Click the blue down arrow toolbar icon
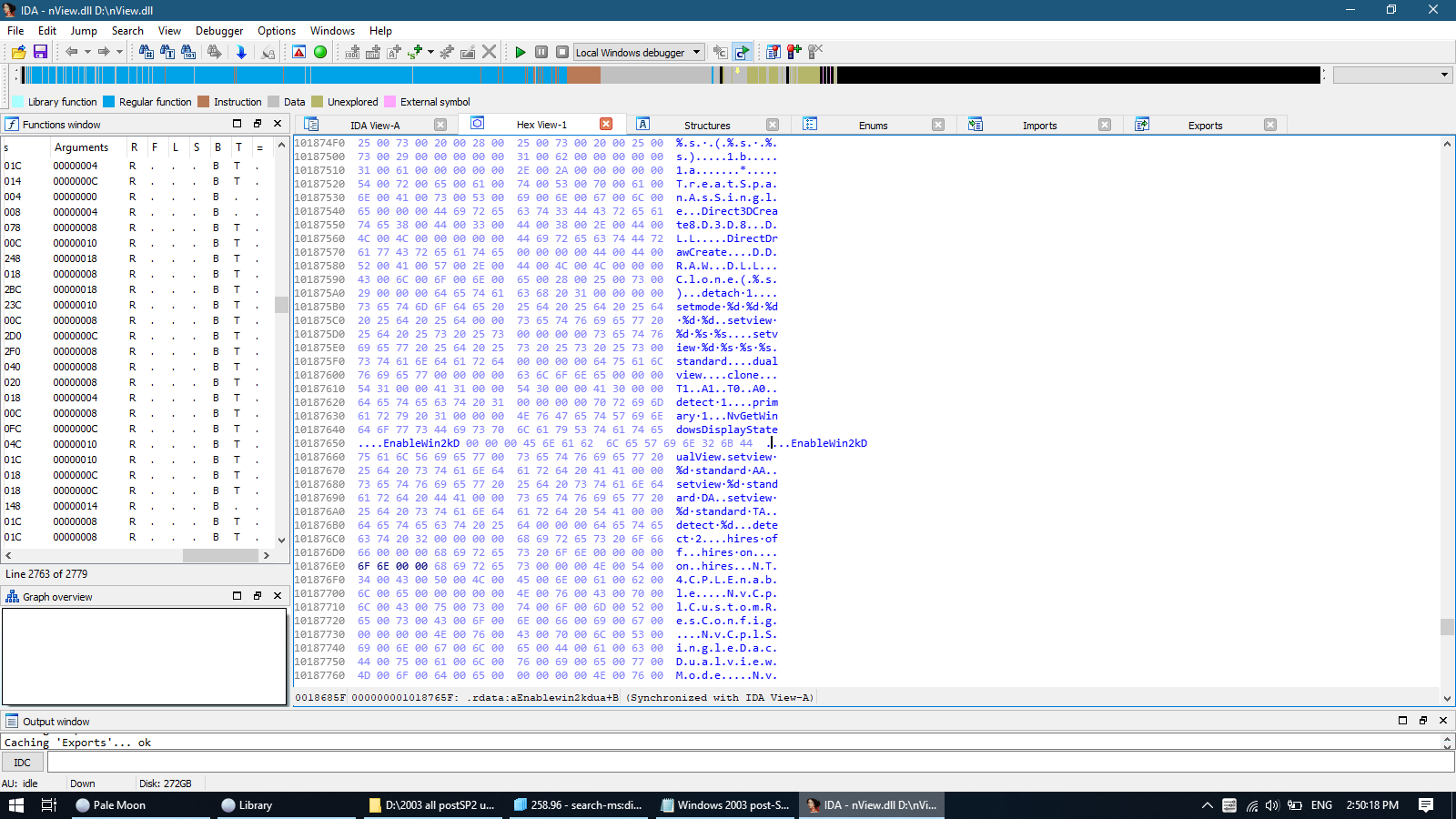 click(241, 52)
